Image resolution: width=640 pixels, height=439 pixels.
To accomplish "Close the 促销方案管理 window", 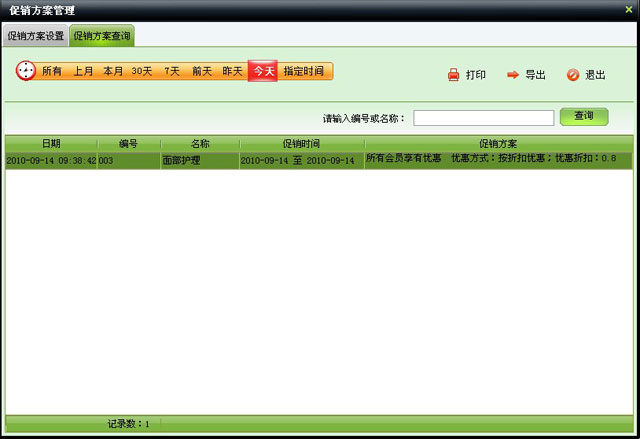I will (x=628, y=9).
